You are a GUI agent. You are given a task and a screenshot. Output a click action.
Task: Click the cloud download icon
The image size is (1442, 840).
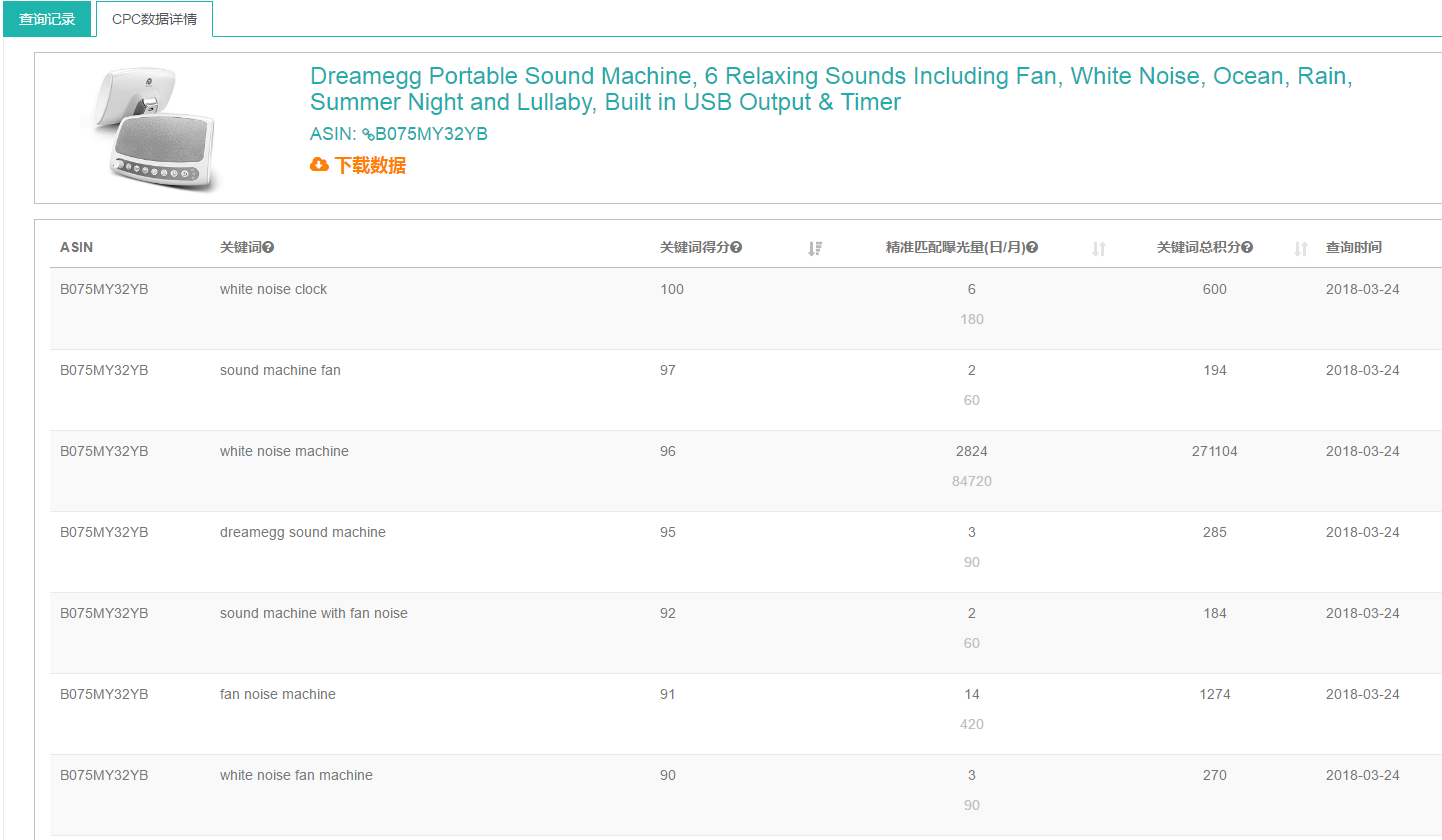coord(319,165)
